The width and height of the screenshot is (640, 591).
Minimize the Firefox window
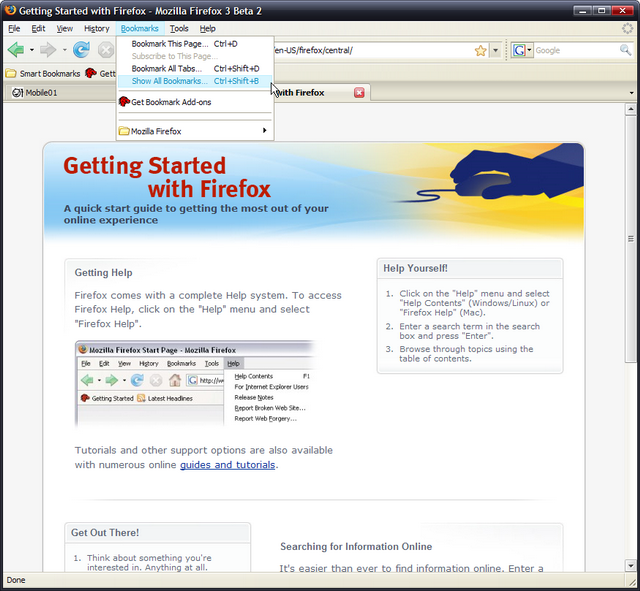click(582, 11)
